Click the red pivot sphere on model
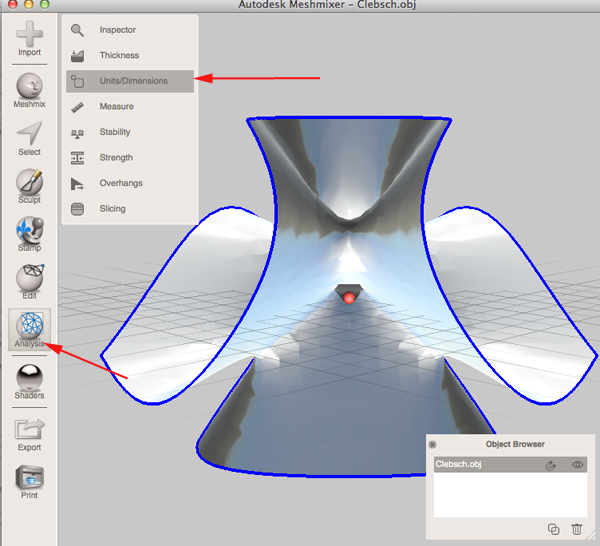Image resolution: width=600 pixels, height=546 pixels. 349,298
